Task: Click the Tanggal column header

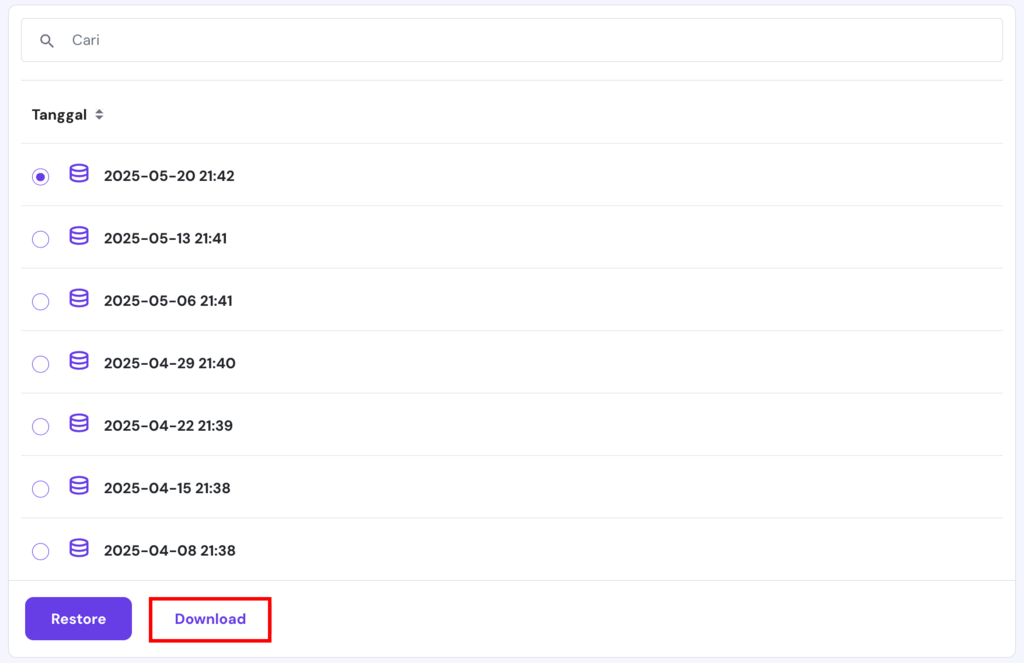Action: point(59,114)
